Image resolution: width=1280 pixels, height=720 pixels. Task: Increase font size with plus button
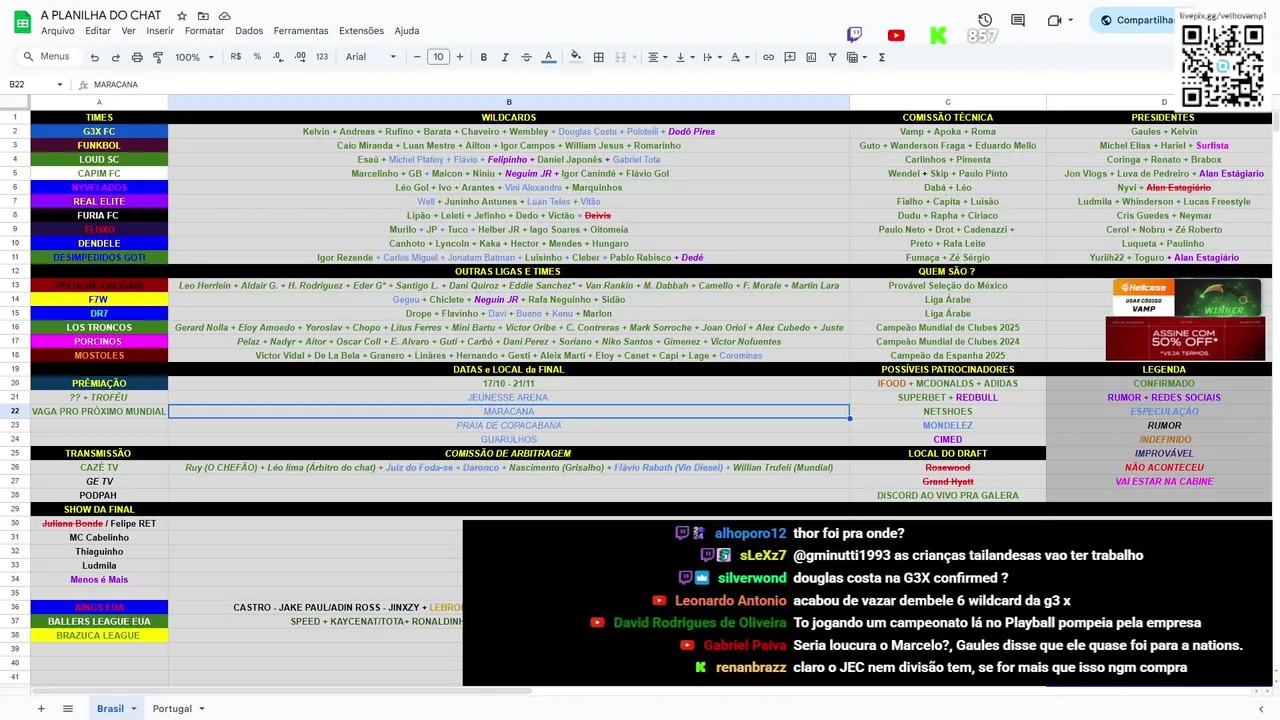(460, 57)
